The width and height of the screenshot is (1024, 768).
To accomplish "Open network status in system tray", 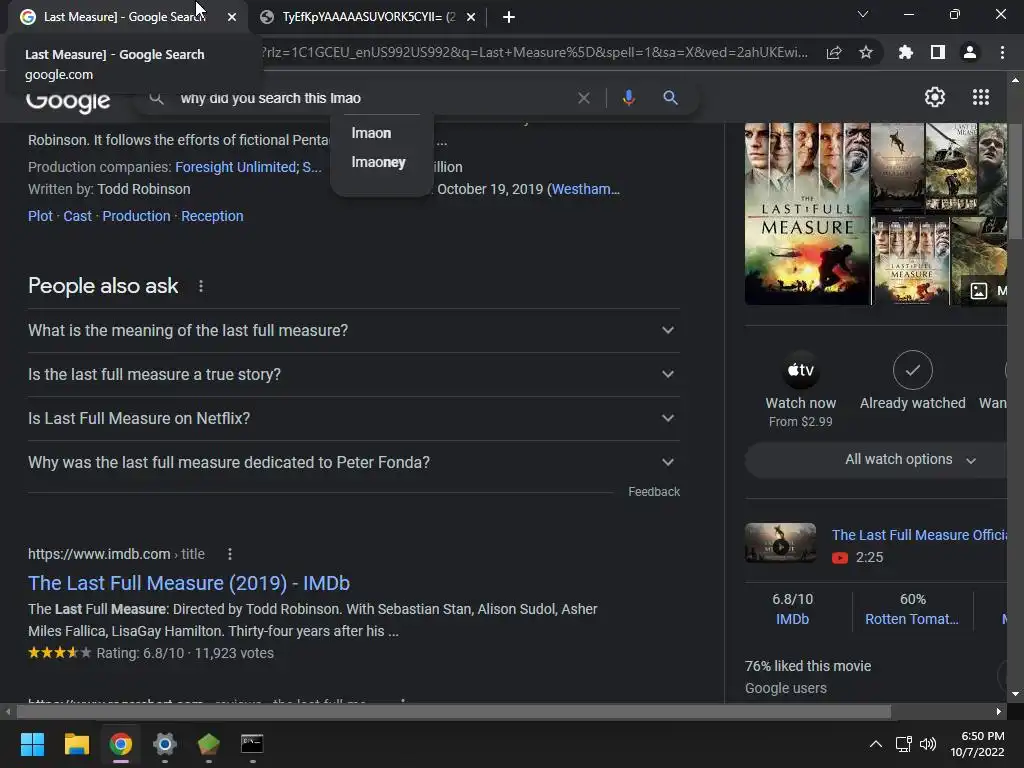I will pyautogui.click(x=903, y=744).
